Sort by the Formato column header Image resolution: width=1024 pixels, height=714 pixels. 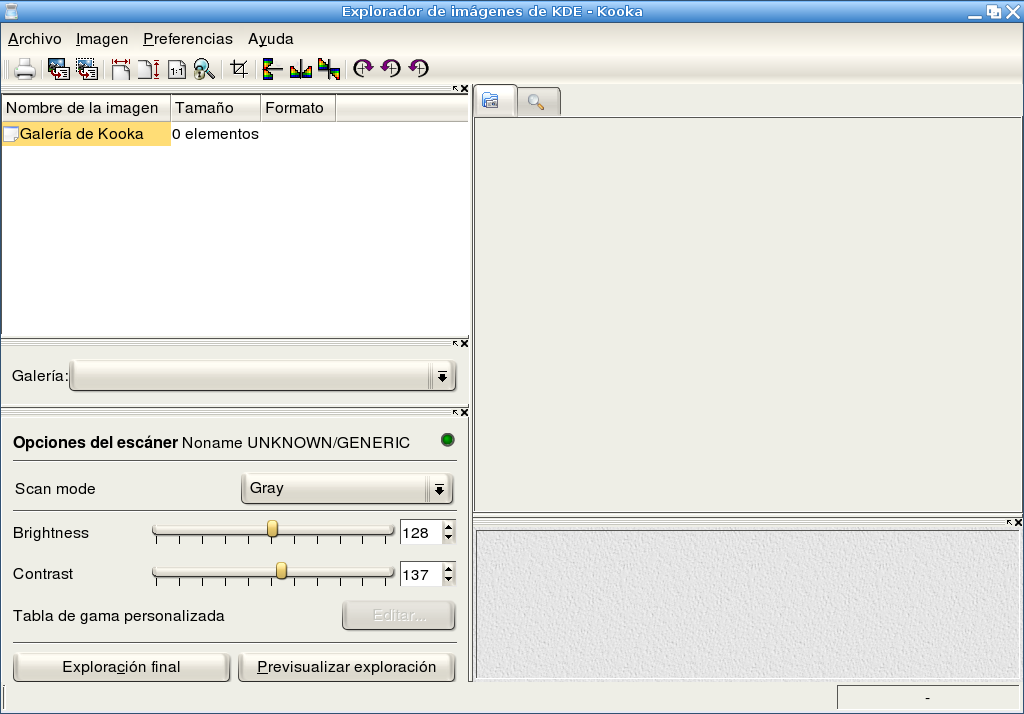click(298, 108)
